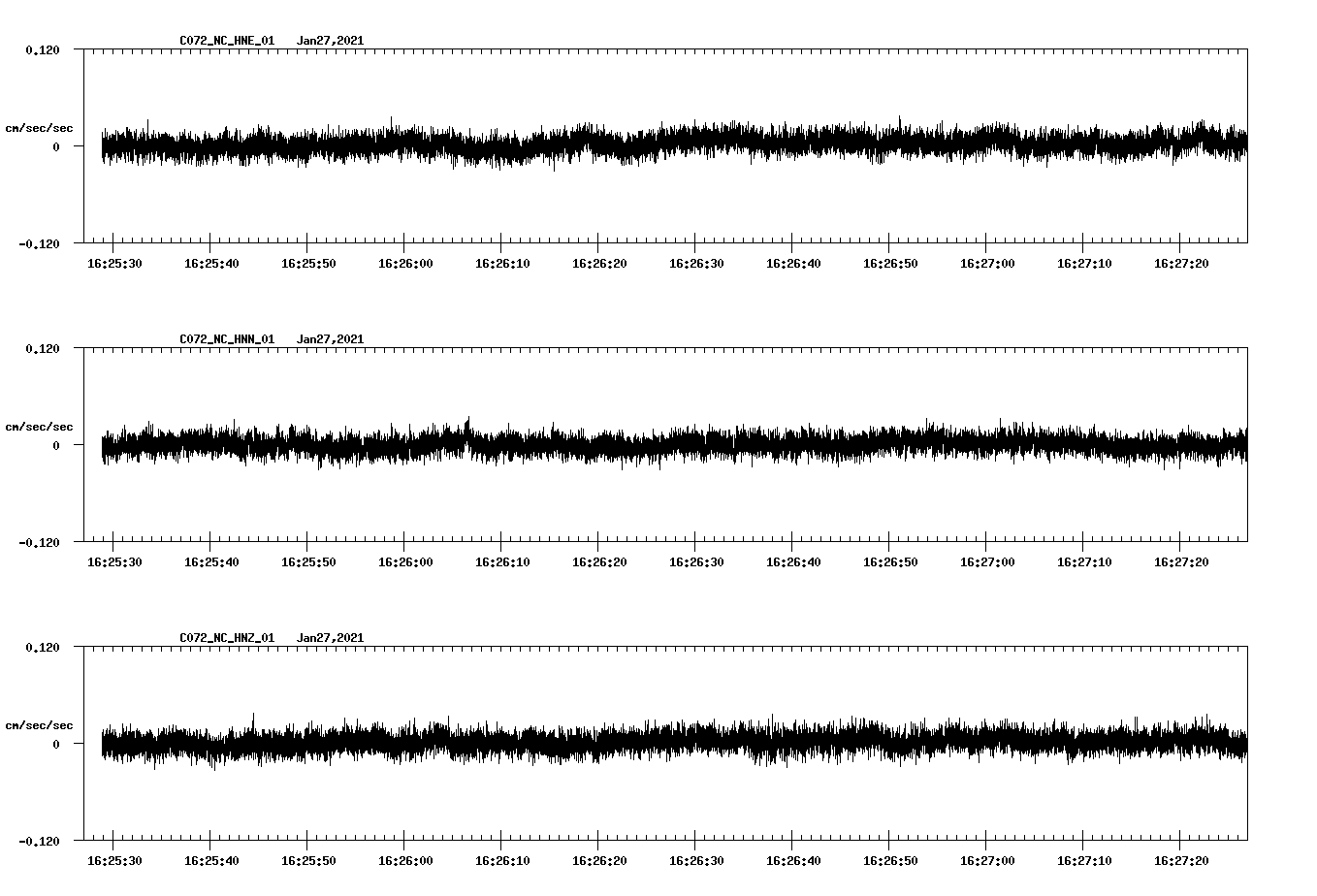Screen dimensions: 1317x896
Task: Click the 16:25:30 tick label on top axis
Action: [113, 261]
